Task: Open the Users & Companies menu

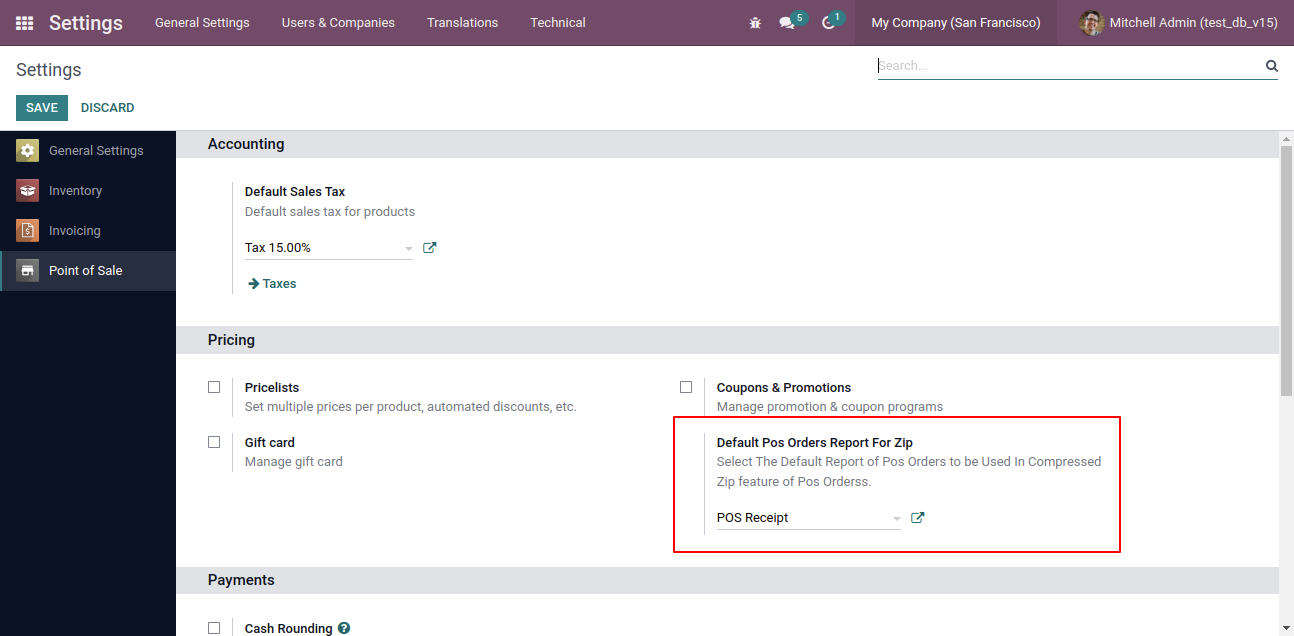Action: click(338, 22)
